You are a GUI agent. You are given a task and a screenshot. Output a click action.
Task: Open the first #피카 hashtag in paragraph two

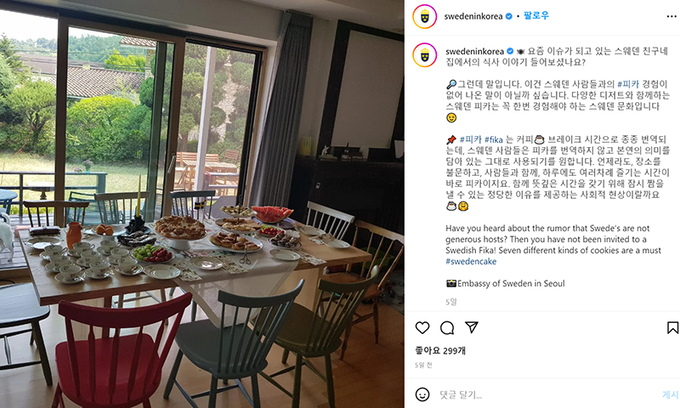coord(628,84)
